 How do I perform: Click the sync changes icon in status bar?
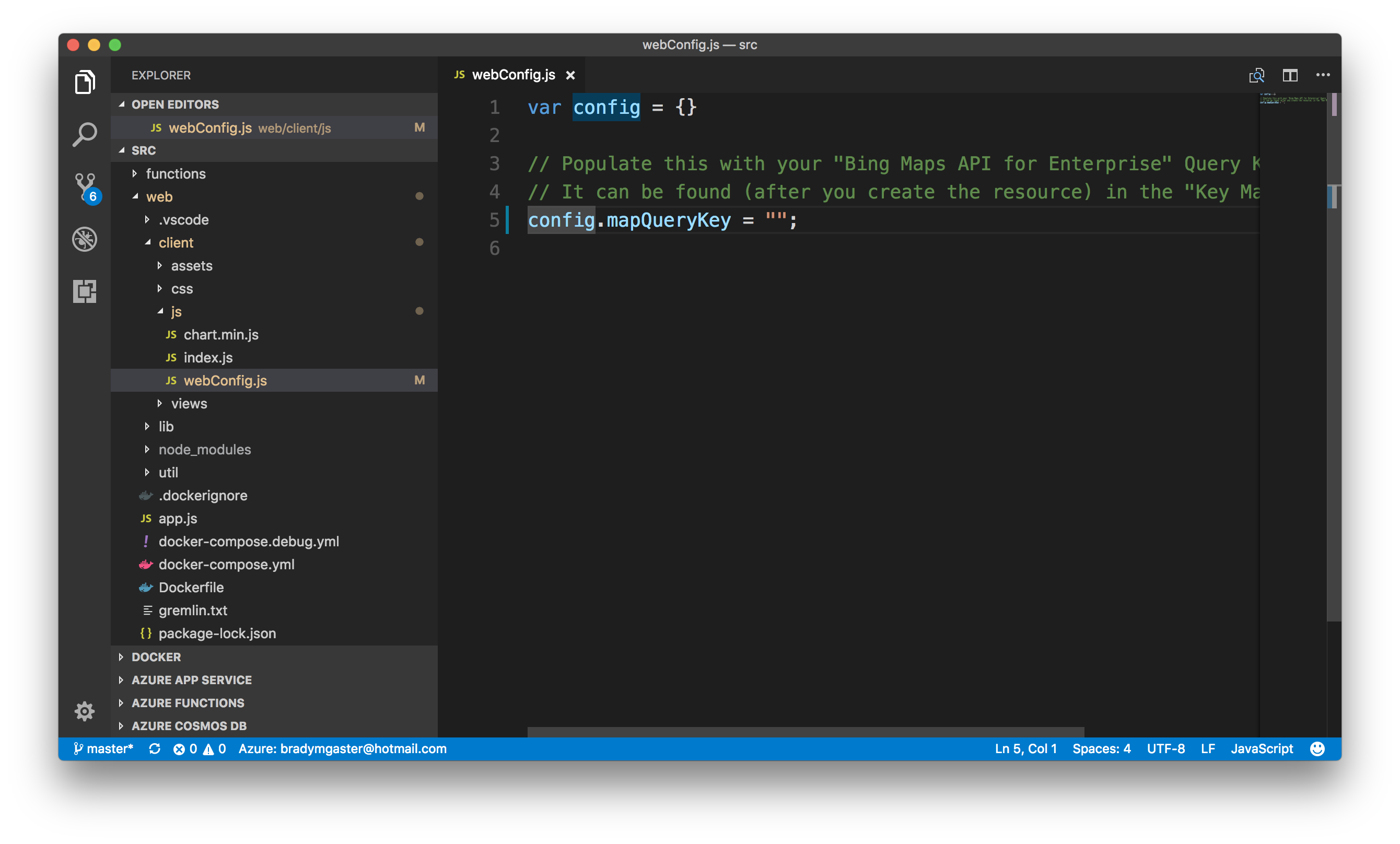[x=155, y=748]
